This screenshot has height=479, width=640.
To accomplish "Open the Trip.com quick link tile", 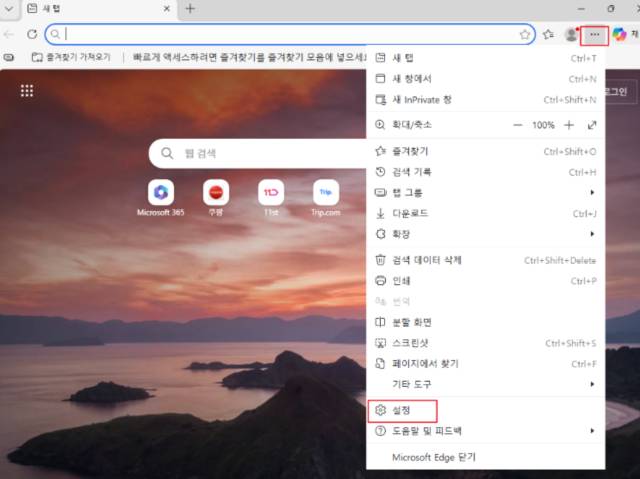I will [326, 198].
